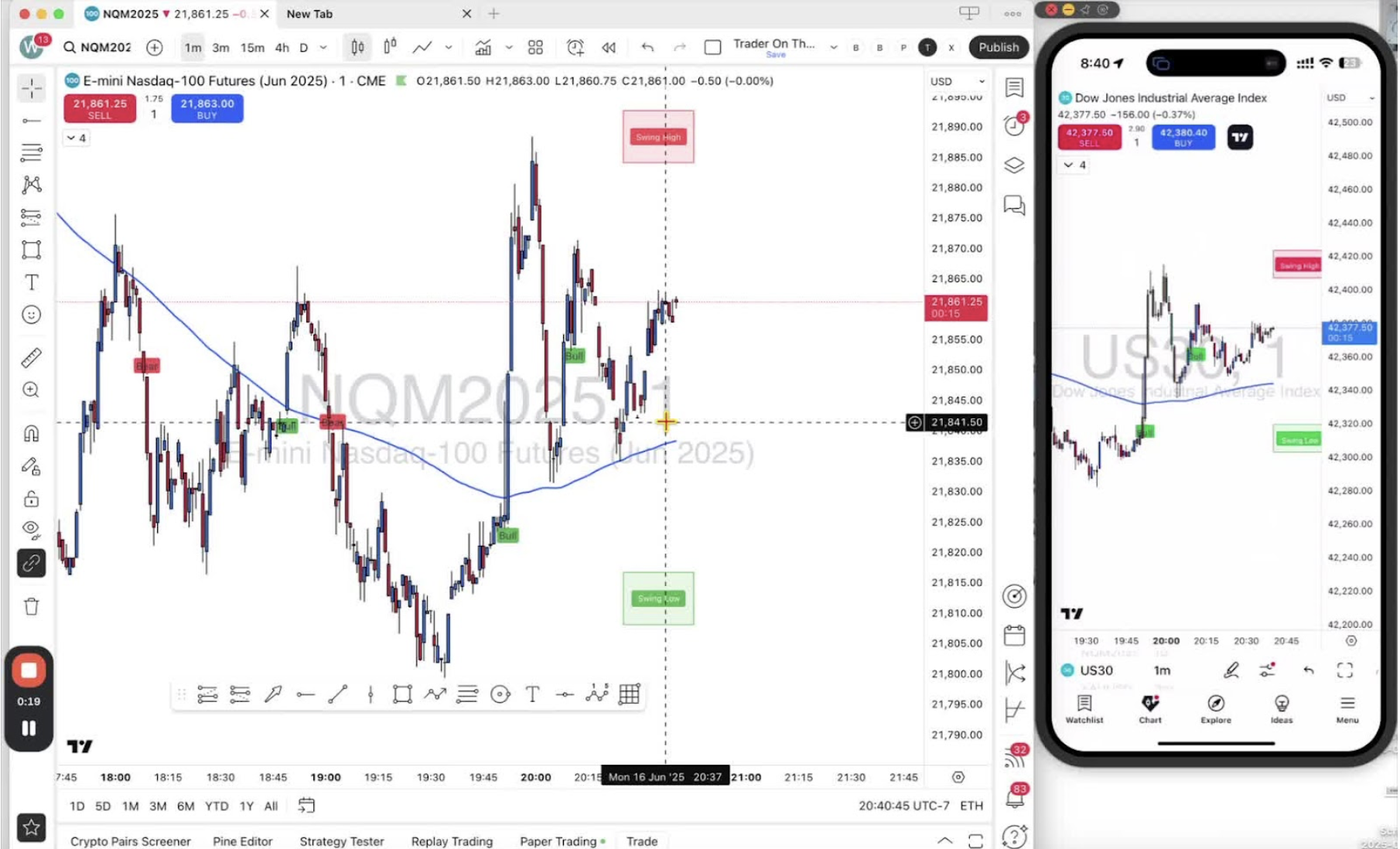
Task: Open the bar style selector
Action: tap(357, 47)
